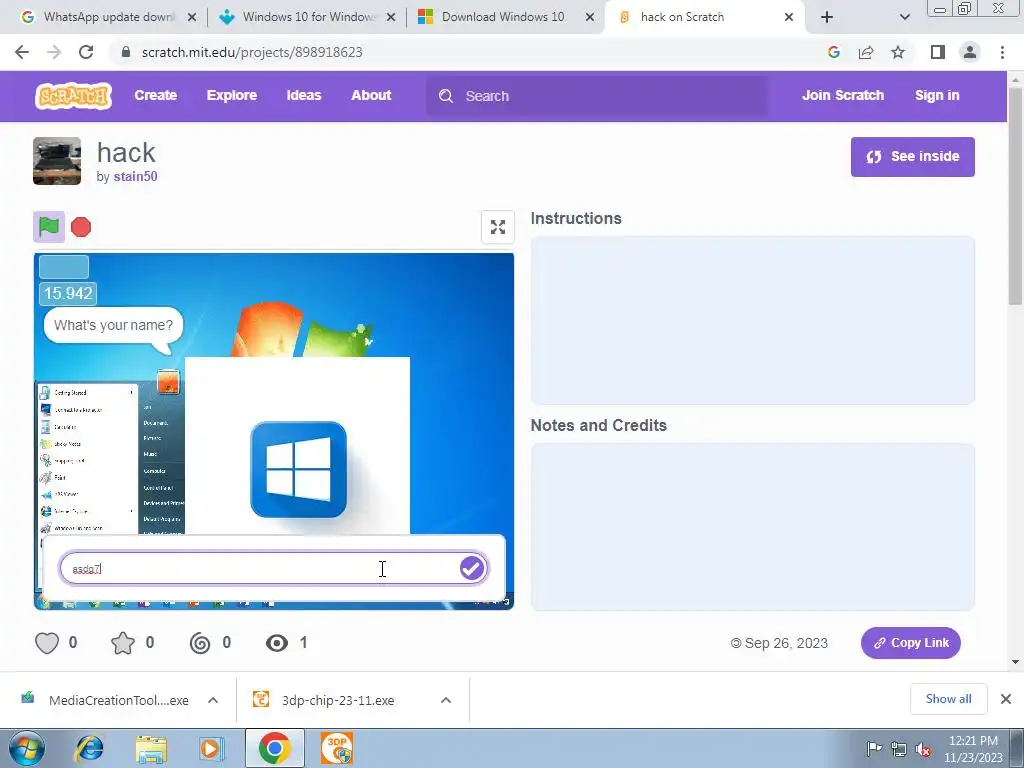Click the Notes and Credits text box
This screenshot has height=768, width=1024.
[752, 527]
